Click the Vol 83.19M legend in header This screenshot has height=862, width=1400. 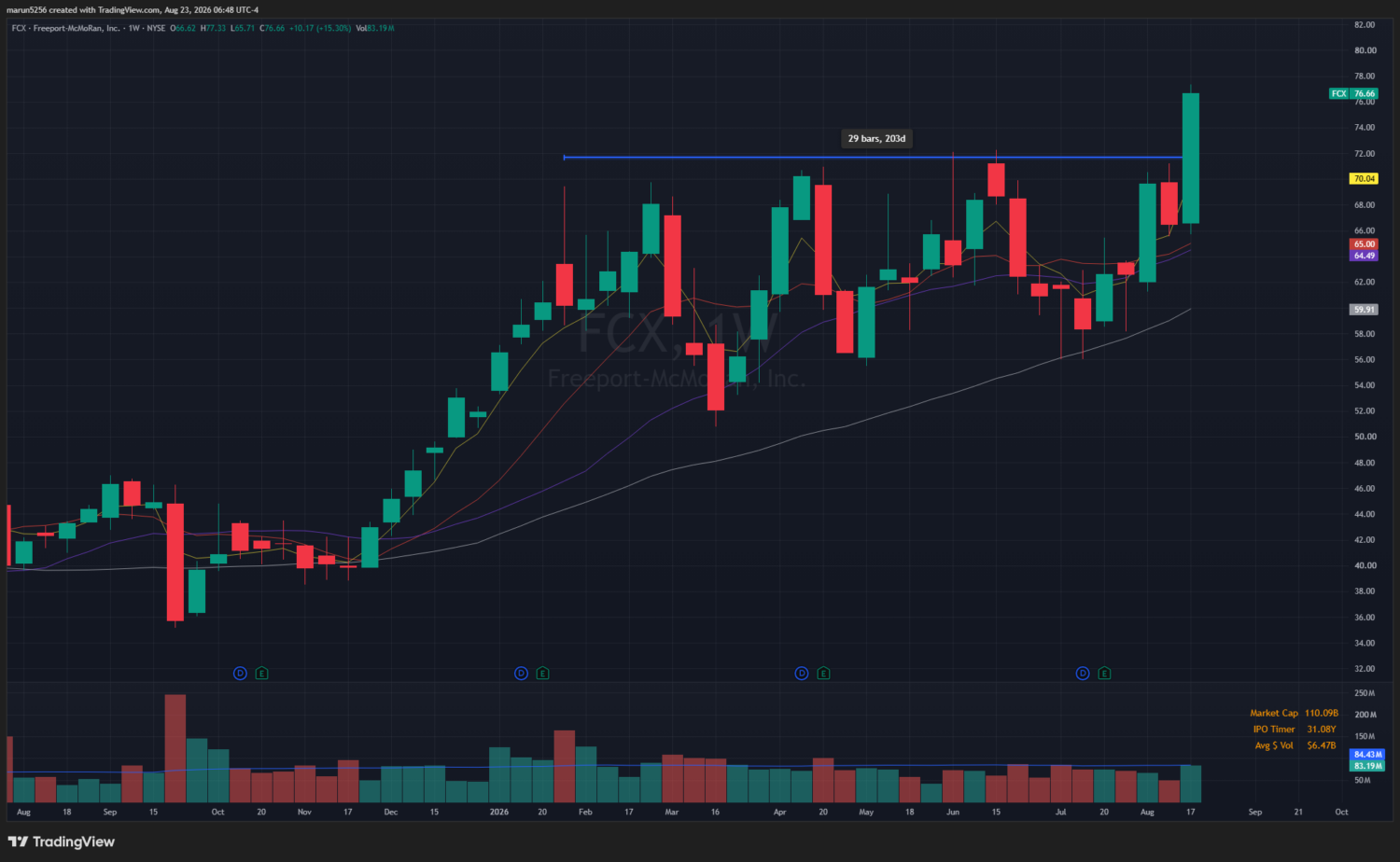point(375,28)
